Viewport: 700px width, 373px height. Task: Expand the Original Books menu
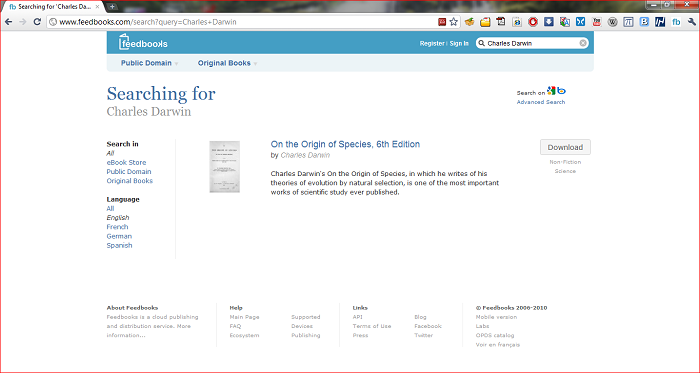(227, 63)
